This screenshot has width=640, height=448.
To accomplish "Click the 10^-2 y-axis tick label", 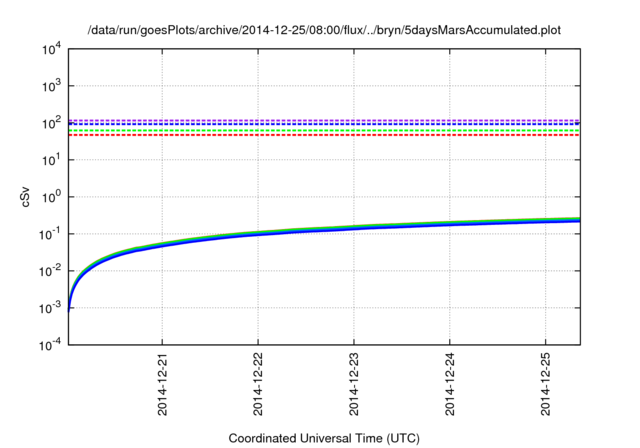I will 50,271.
